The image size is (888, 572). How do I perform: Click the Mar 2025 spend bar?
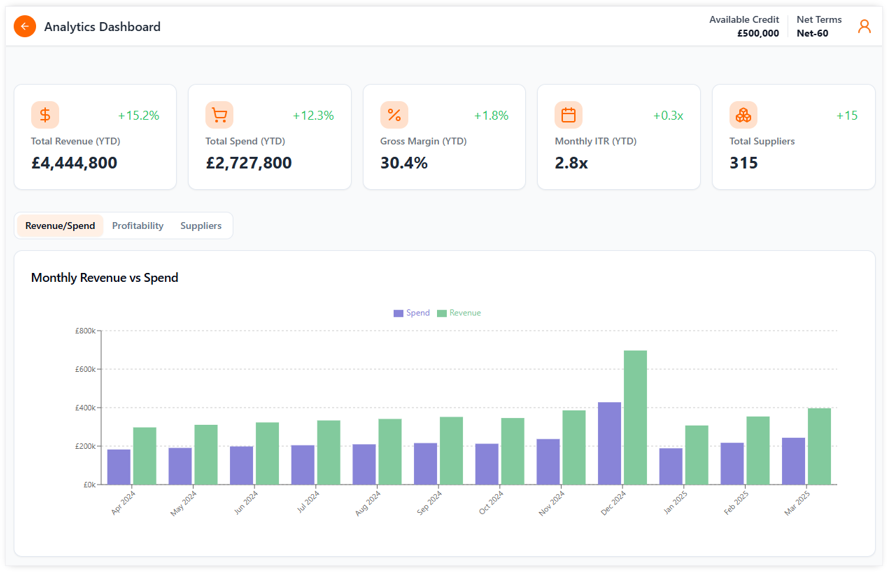click(x=793, y=461)
